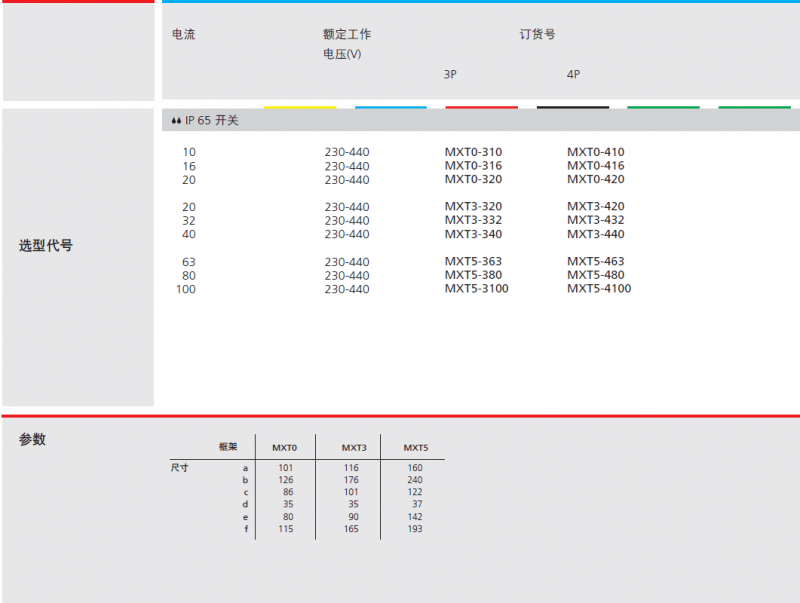
Task: Choose order number MXT5-4100
Action: (x=599, y=289)
